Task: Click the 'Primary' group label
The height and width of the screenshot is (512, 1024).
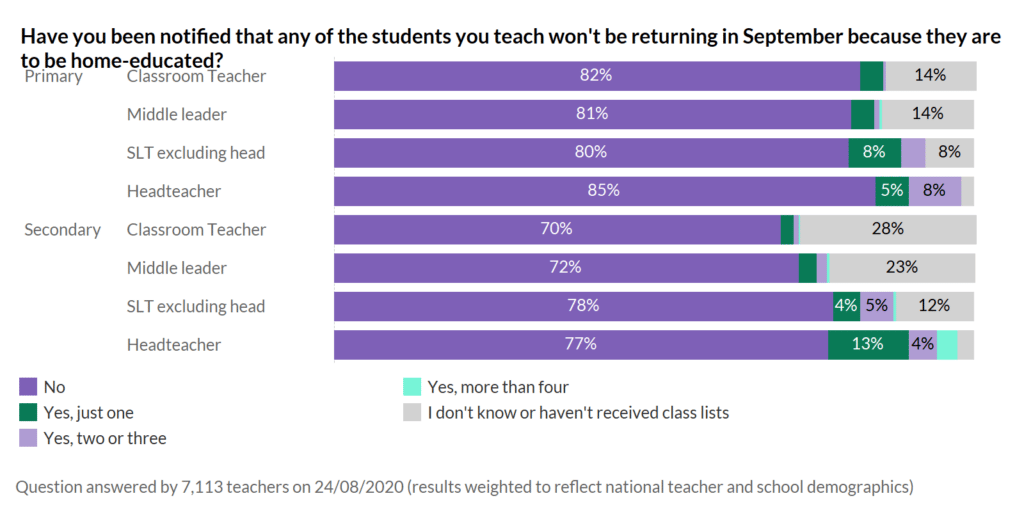Action: 53,76
